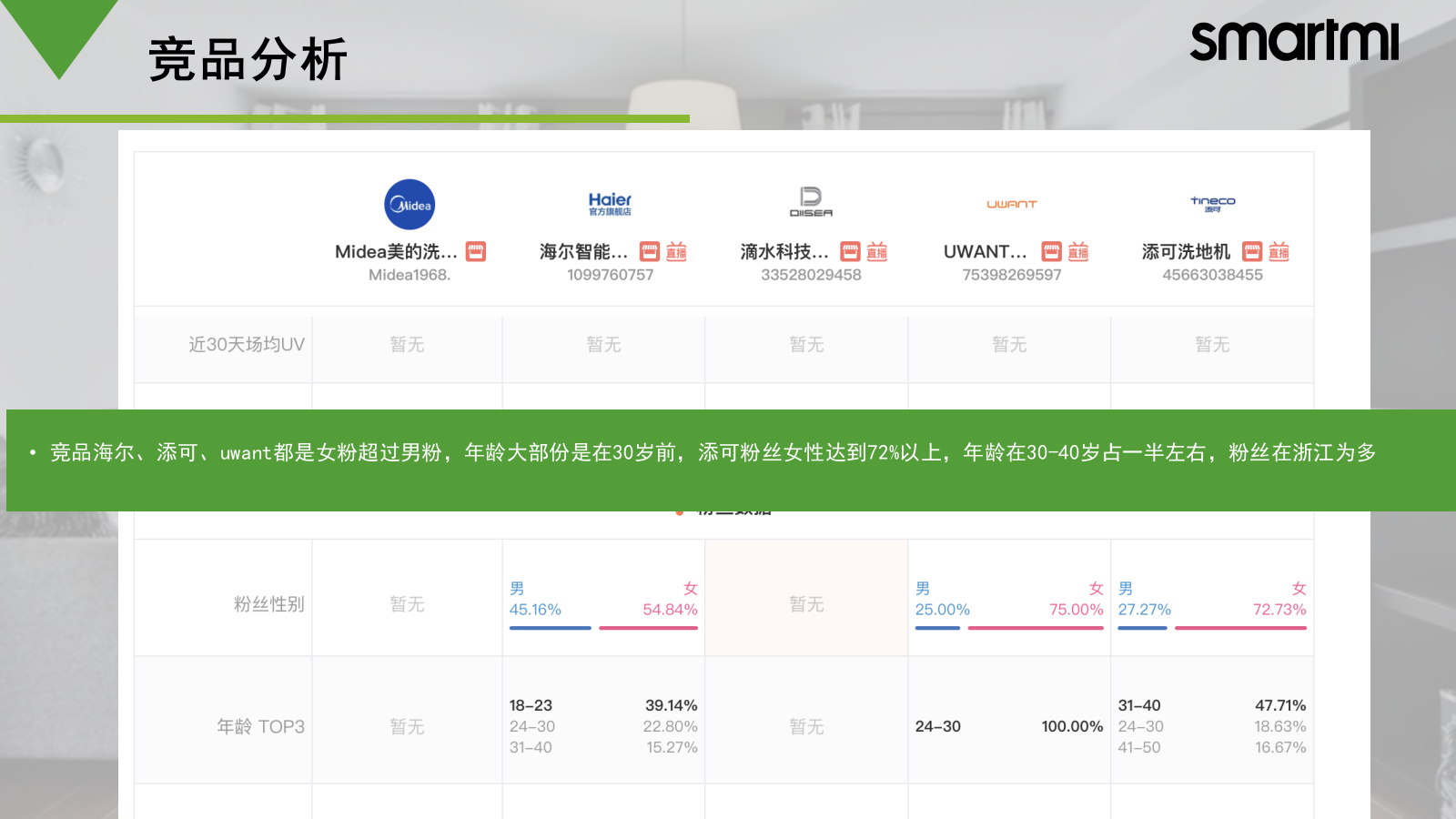Click the smartmi logo top right
Screen dimensions: 1456x819
(1297, 42)
